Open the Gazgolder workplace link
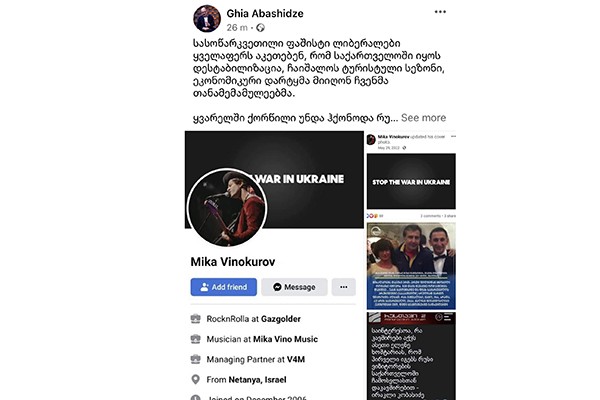Image resolution: width=600 pixels, height=400 pixels. 281,319
